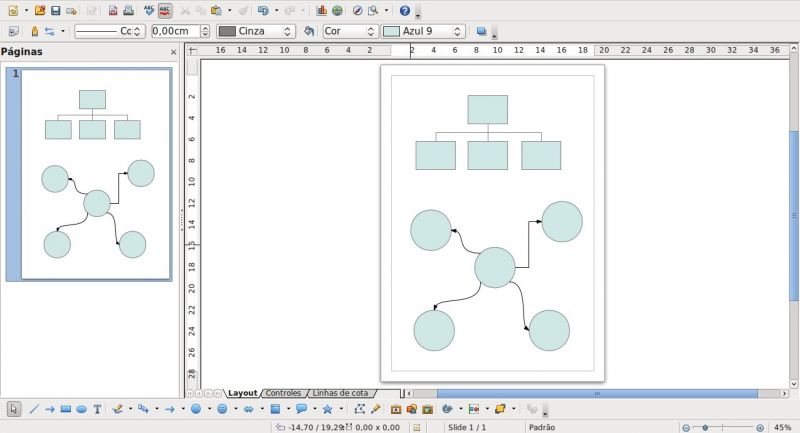This screenshot has height=433, width=800.
Task: Click the Zoom magnifier icon
Action: coord(373,10)
